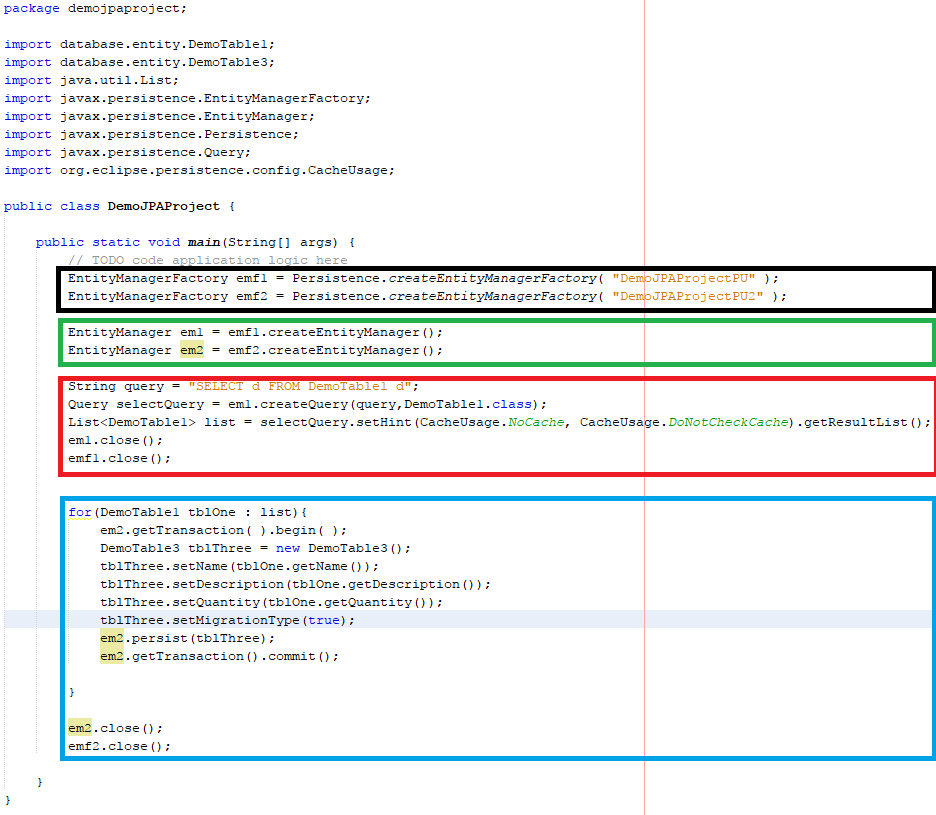Click the import javax.persistence.Query statement
The width and height of the screenshot is (936, 815).
125,151
